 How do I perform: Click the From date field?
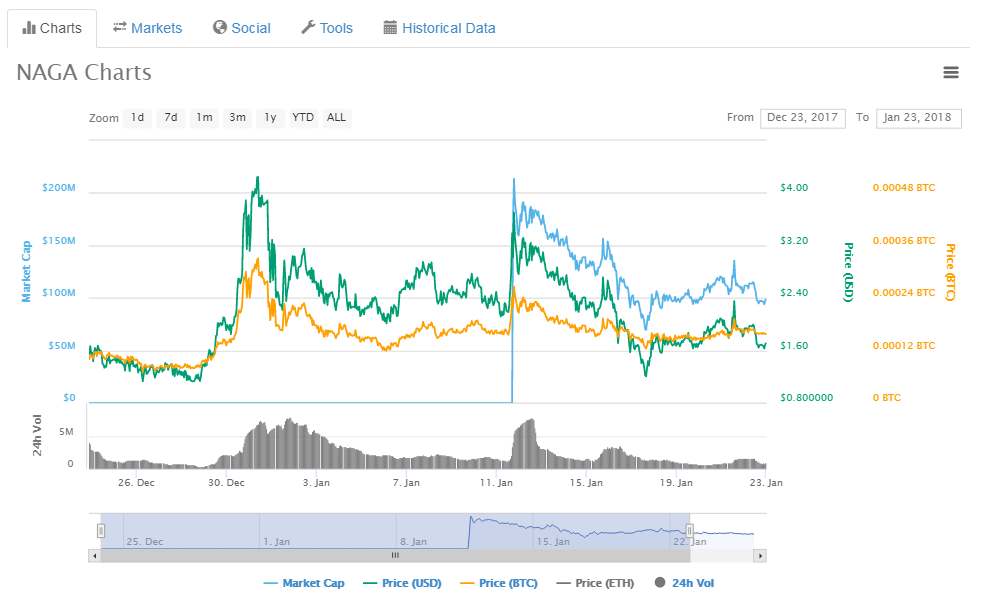click(802, 117)
